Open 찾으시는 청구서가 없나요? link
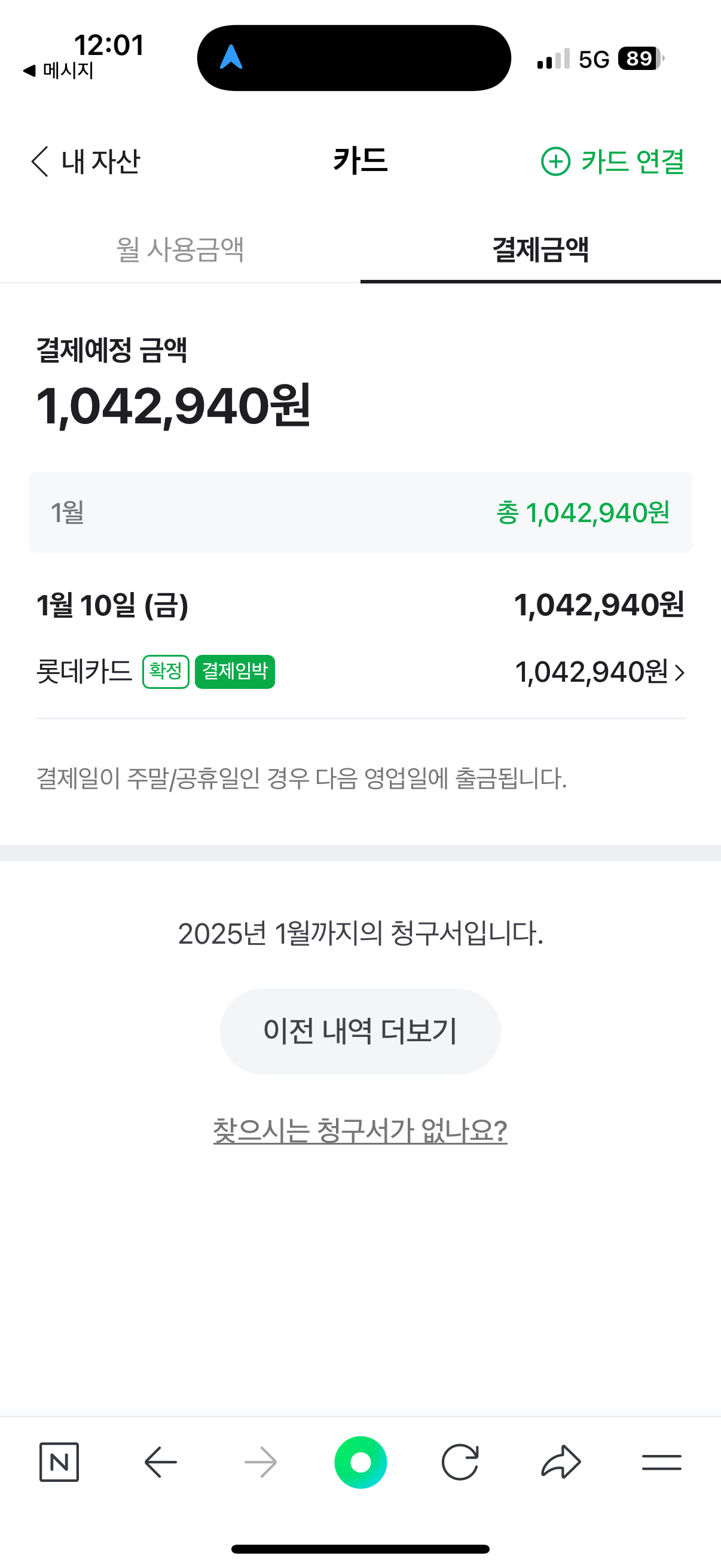721x1568 pixels. [x=360, y=1130]
